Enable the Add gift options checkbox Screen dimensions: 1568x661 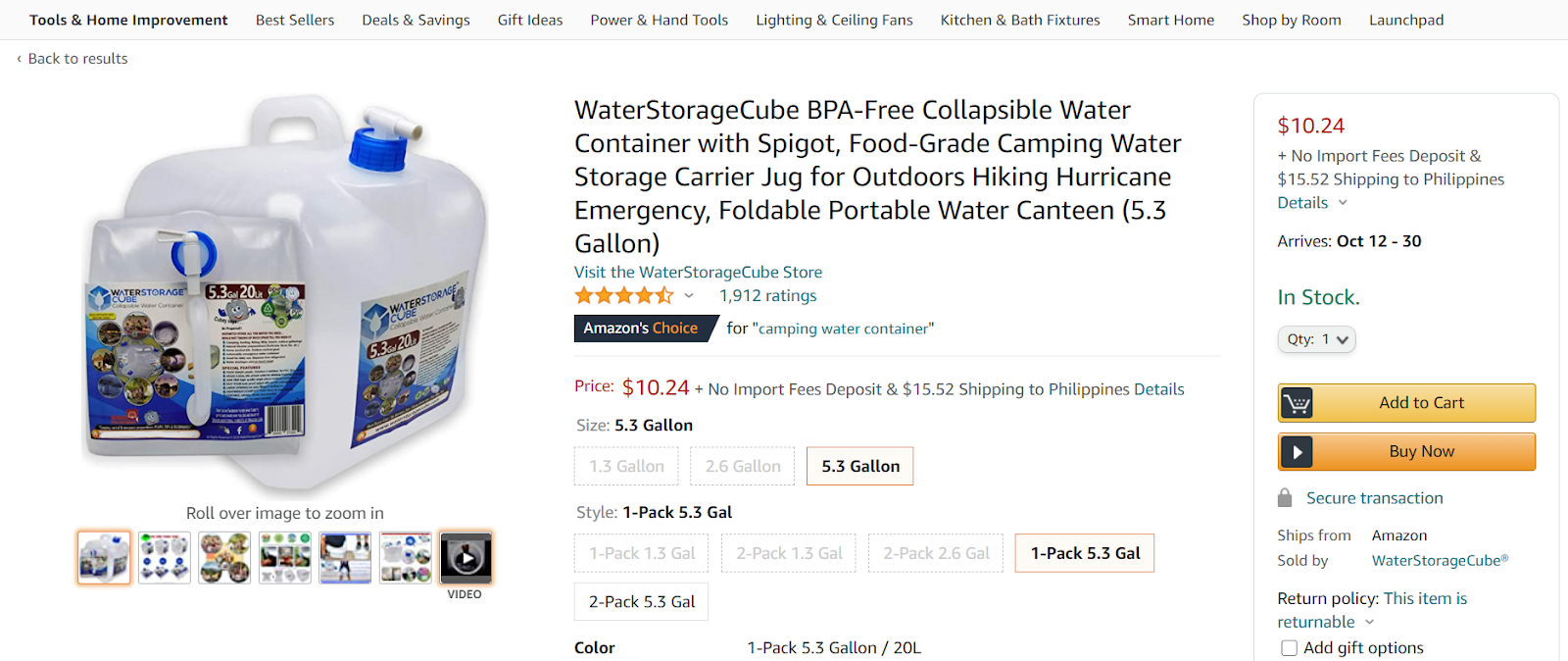1290,648
